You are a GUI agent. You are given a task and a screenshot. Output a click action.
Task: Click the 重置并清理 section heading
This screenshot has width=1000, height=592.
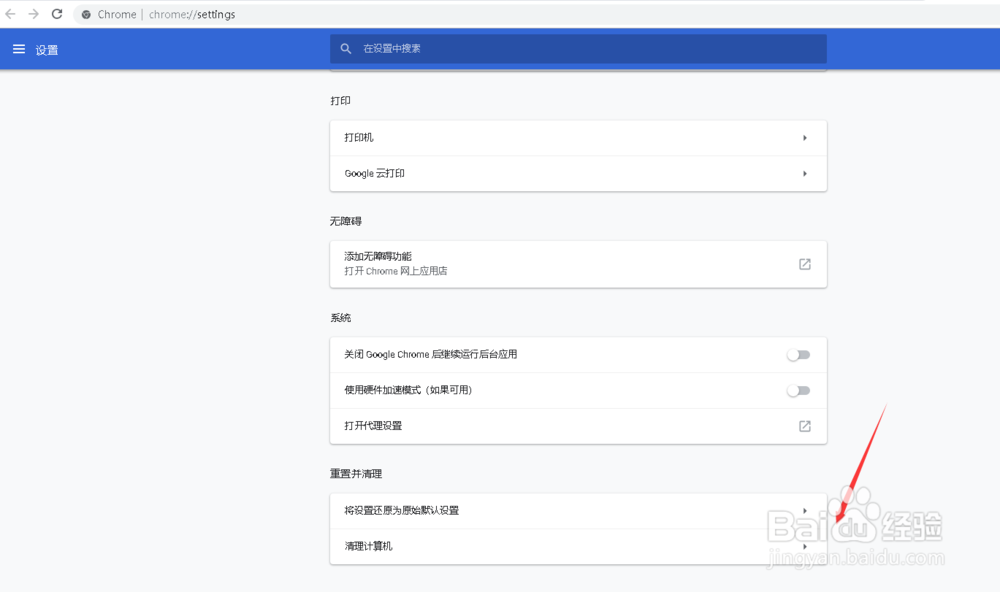356,474
